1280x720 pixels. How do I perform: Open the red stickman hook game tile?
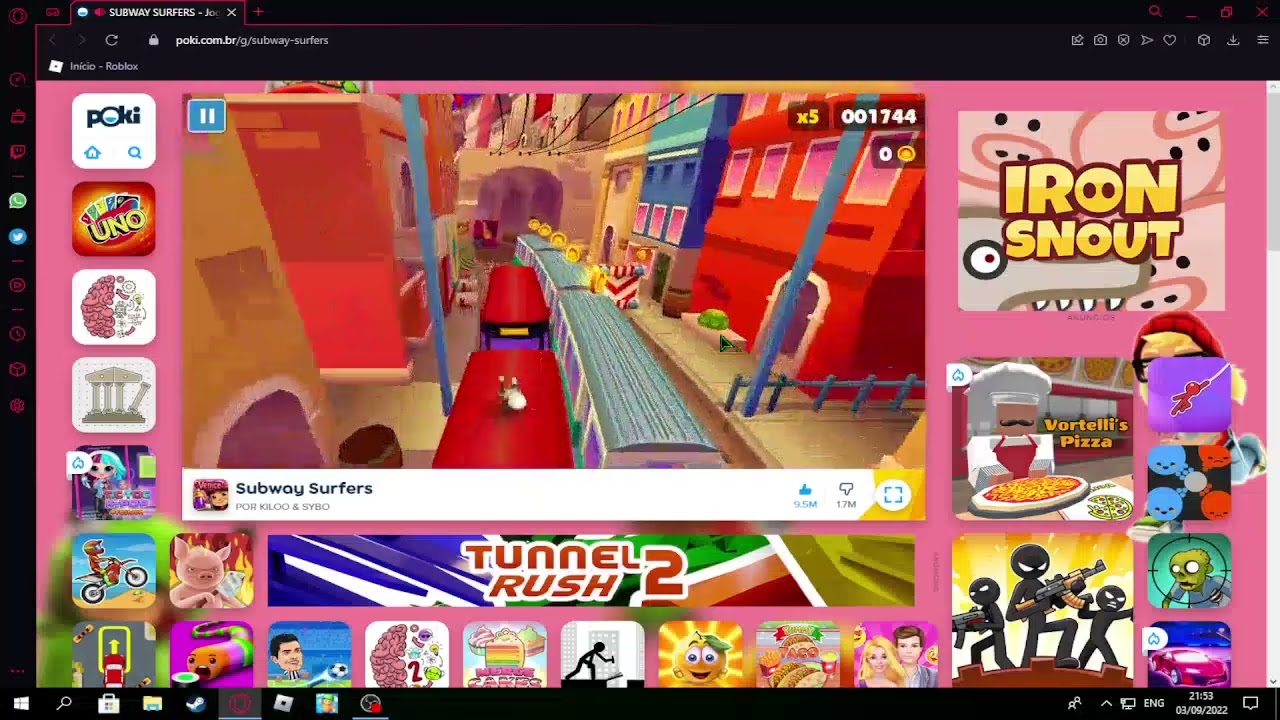pos(1189,395)
